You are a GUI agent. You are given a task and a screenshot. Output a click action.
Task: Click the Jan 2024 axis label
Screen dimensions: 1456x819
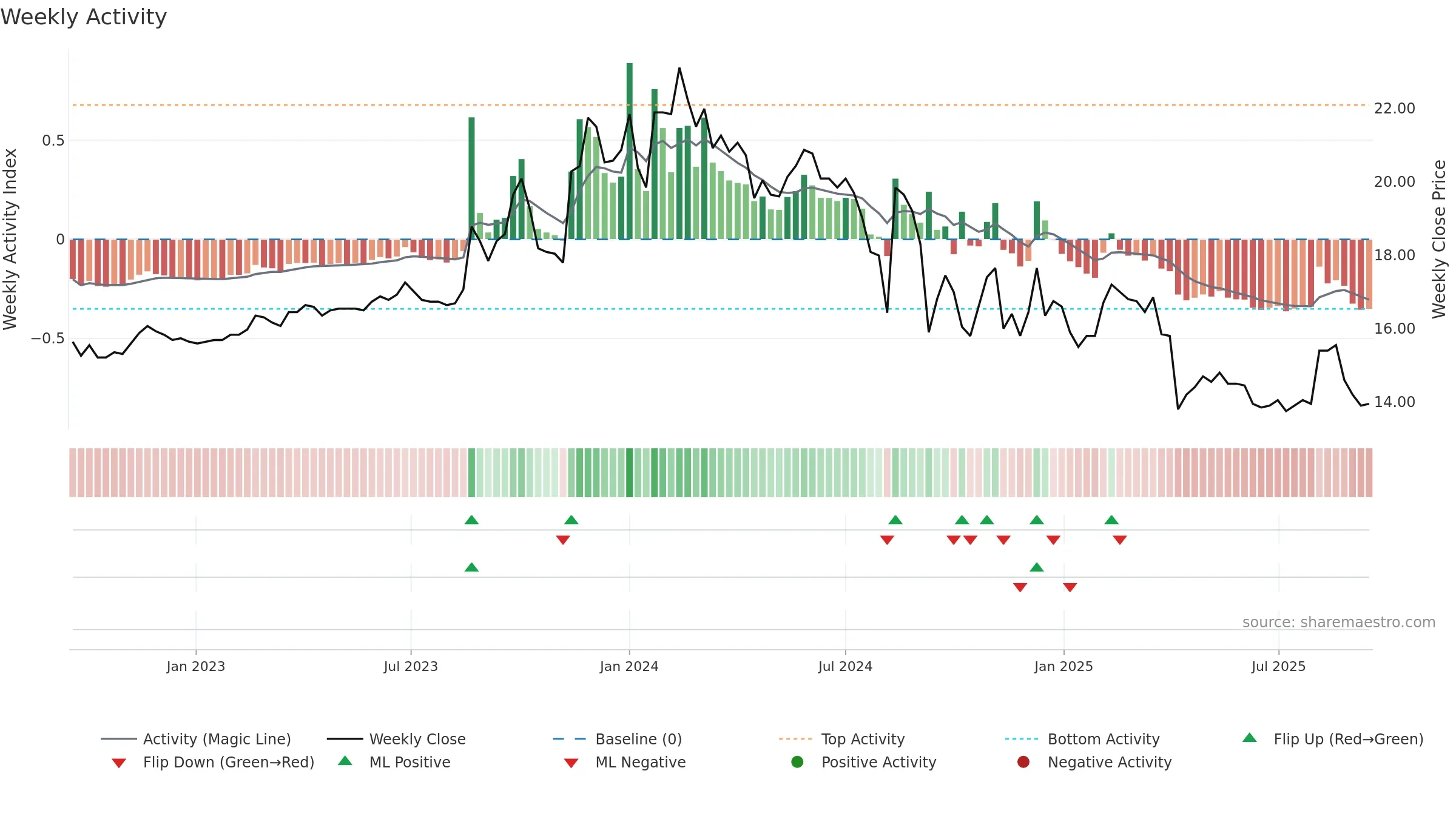pyautogui.click(x=629, y=666)
